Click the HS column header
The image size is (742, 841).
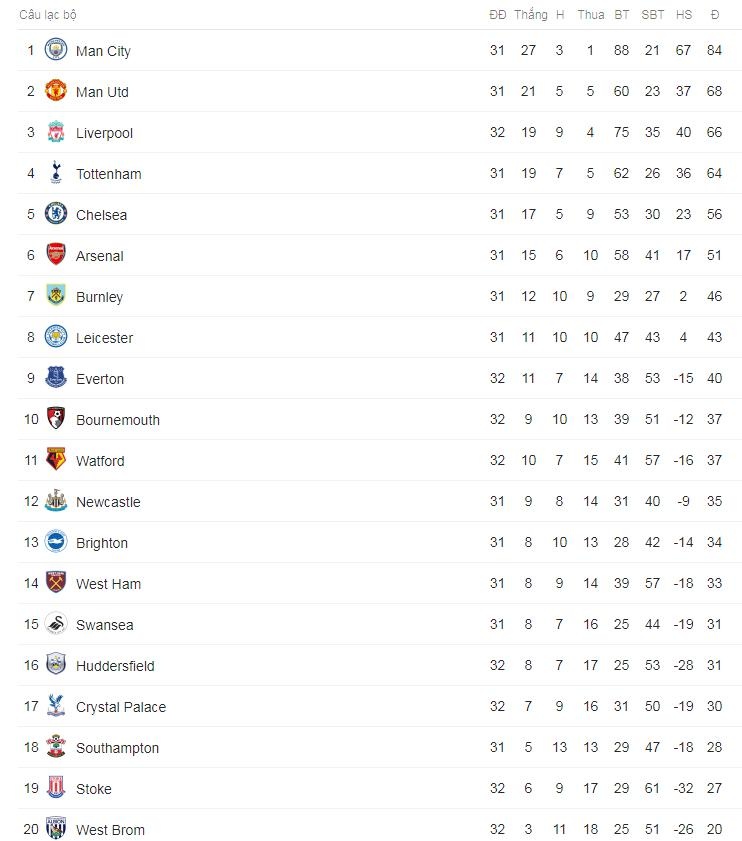[684, 15]
